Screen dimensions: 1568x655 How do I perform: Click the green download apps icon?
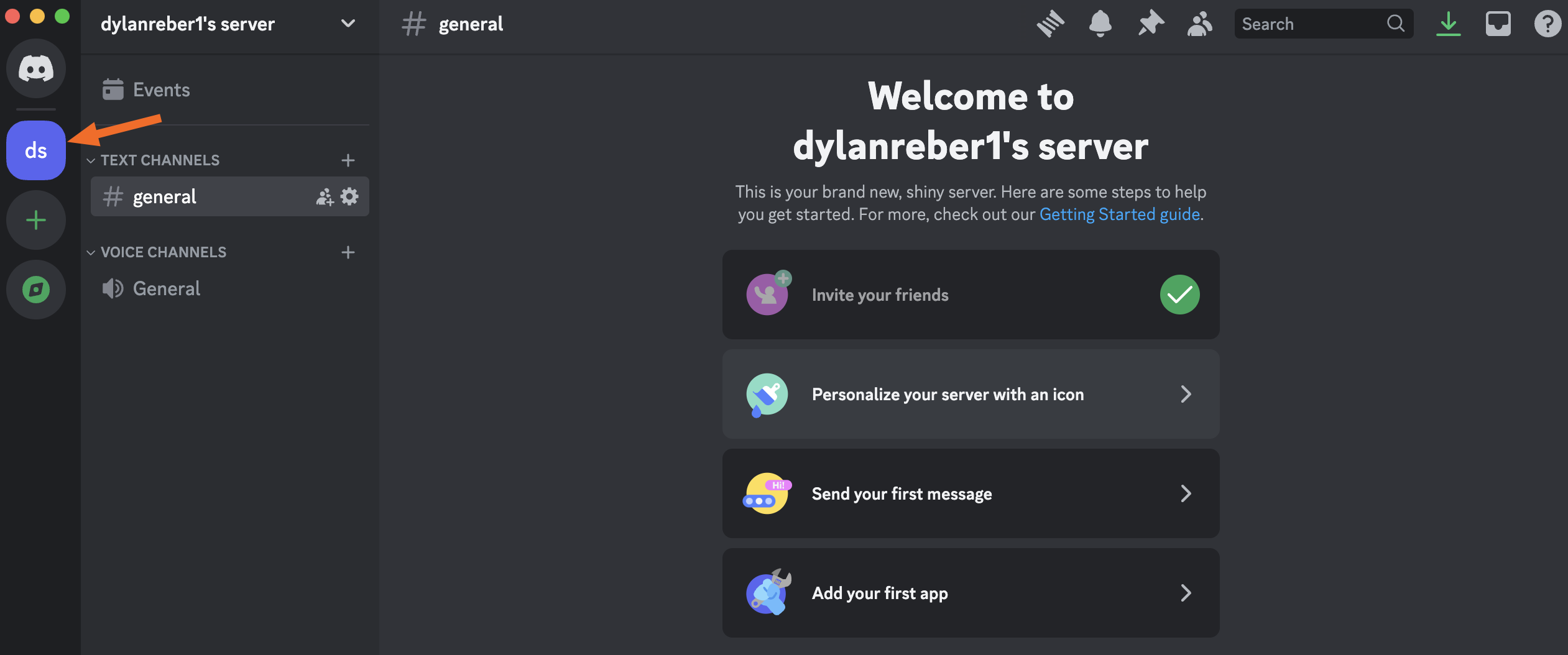(x=1449, y=24)
